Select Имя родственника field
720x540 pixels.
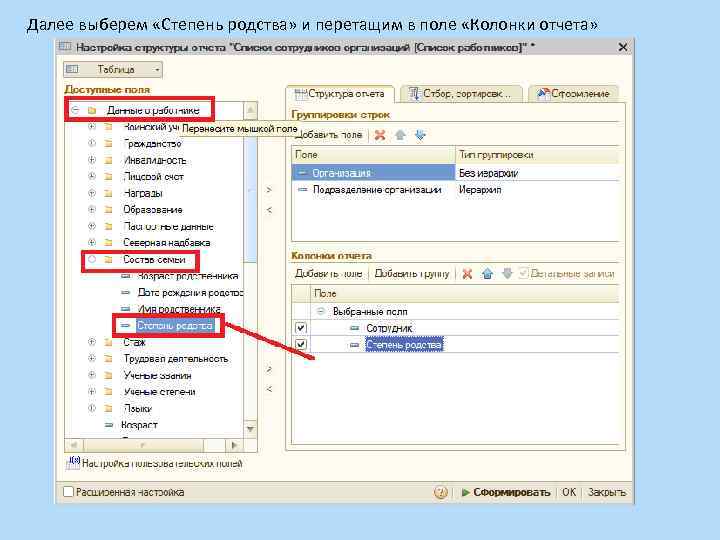179,309
